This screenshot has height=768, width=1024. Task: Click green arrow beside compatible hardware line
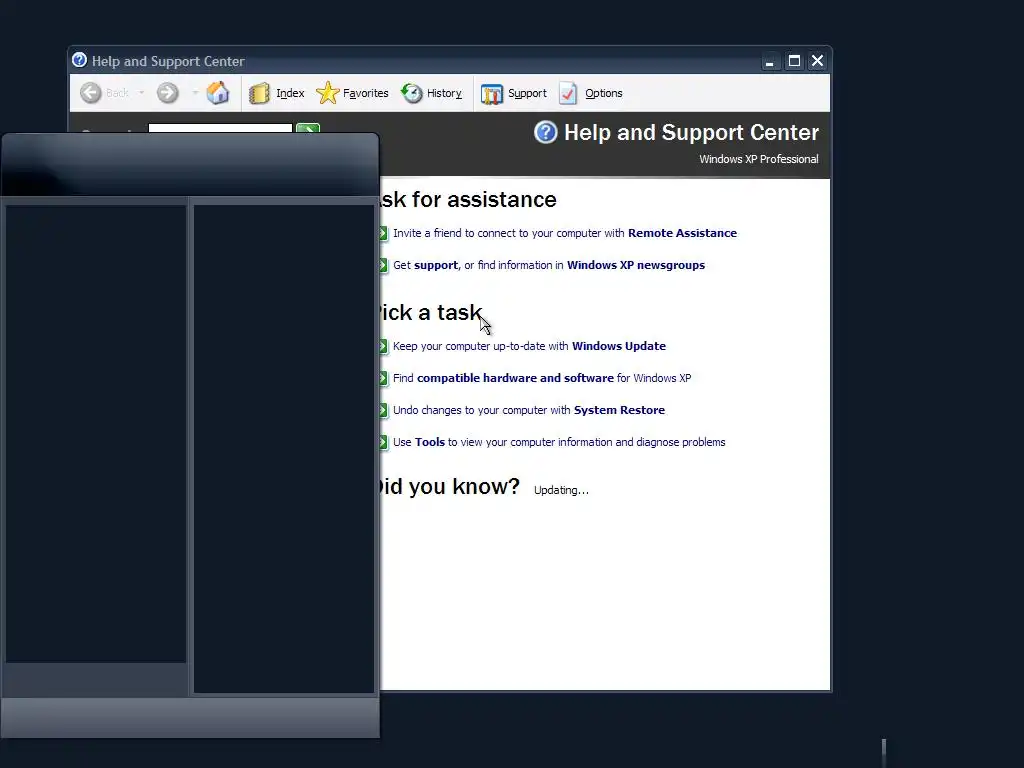coord(383,378)
